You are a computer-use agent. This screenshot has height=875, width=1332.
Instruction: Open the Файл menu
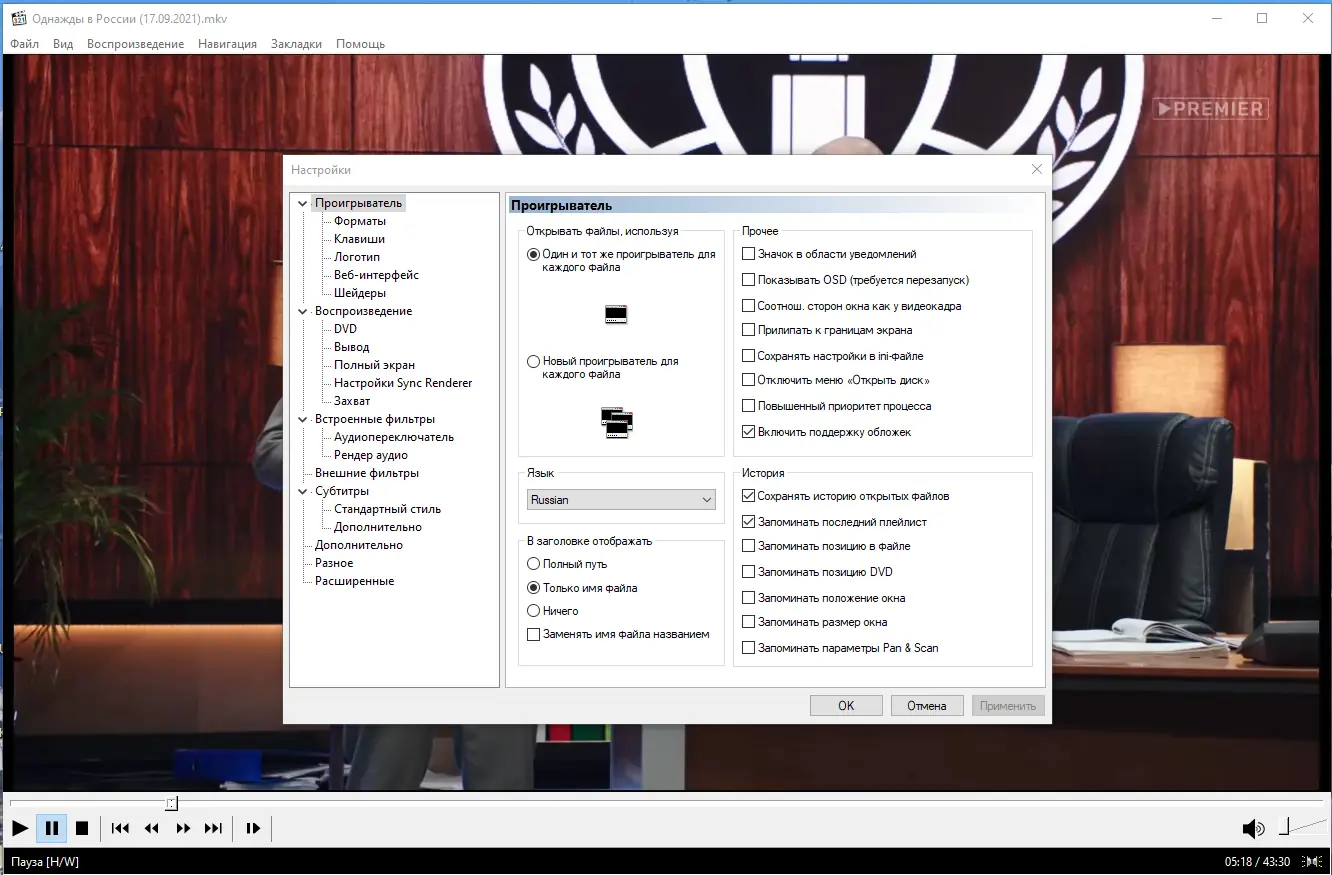pos(25,44)
